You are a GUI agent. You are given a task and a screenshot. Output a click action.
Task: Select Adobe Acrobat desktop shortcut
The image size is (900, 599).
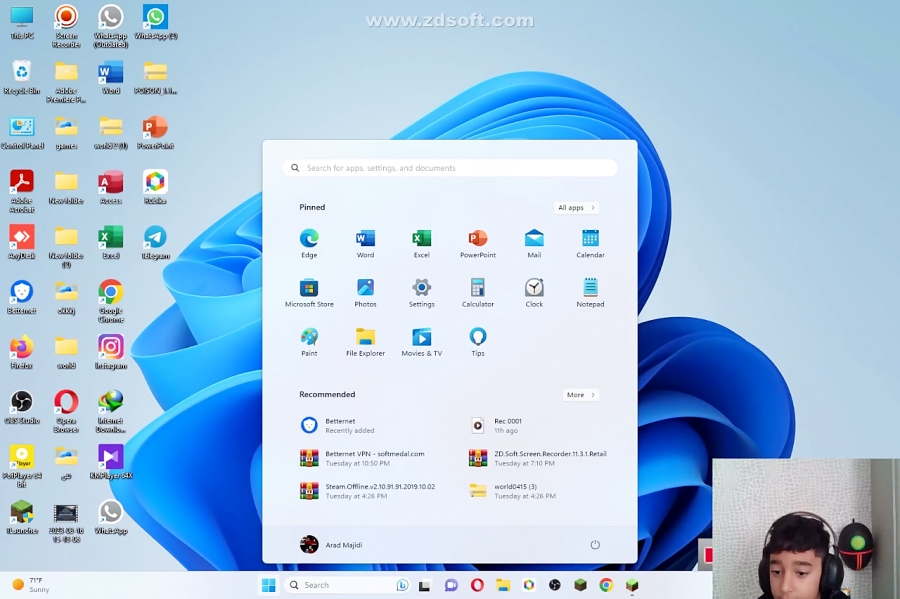point(22,192)
